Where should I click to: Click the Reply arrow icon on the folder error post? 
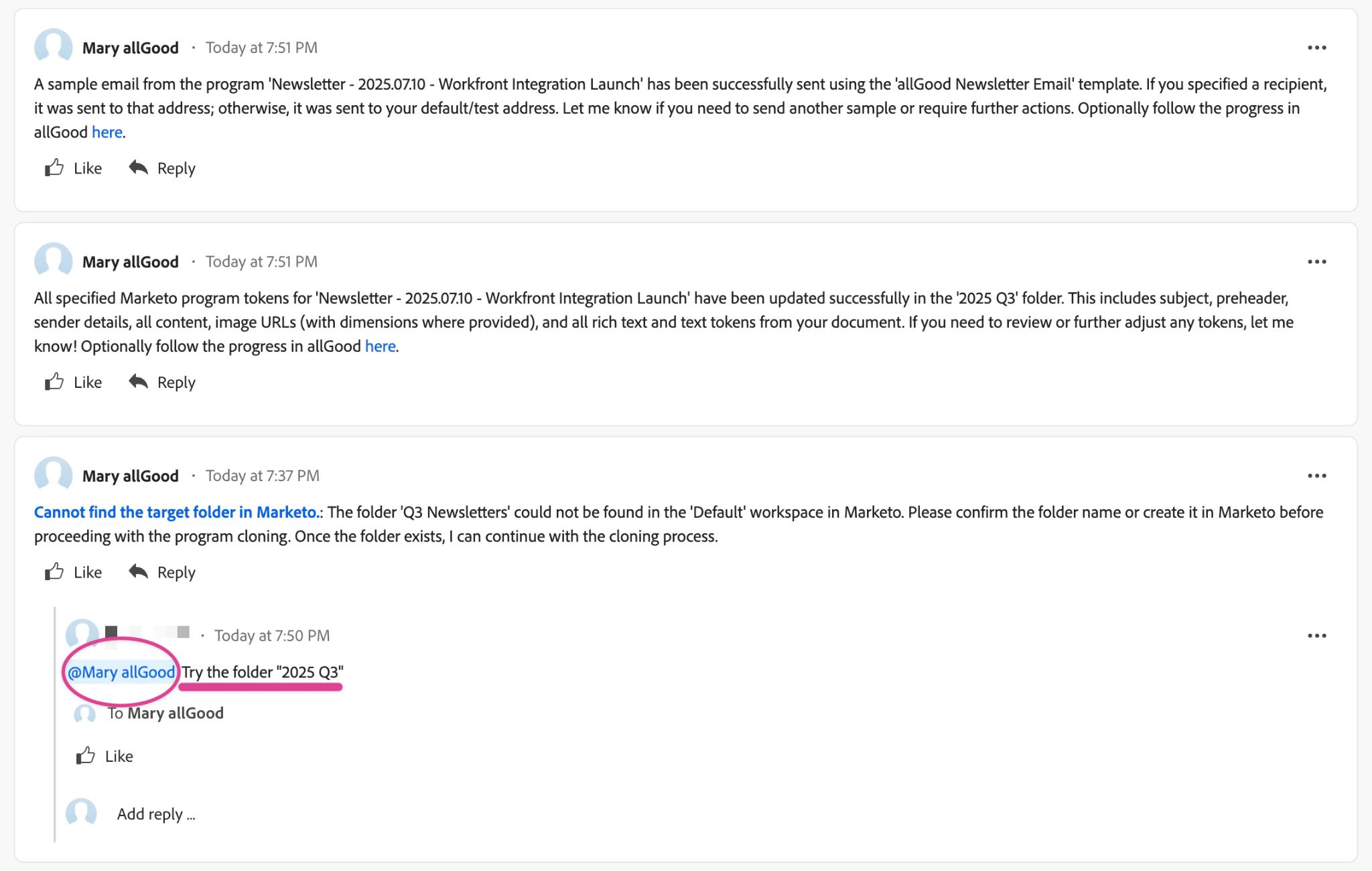click(x=138, y=572)
